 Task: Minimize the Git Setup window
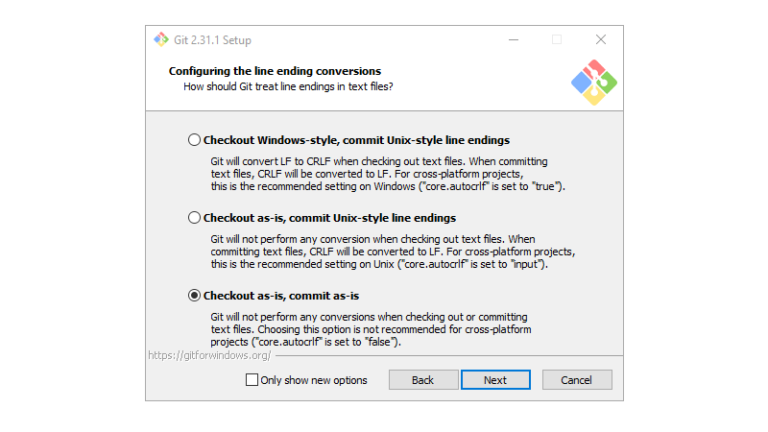tap(513, 40)
